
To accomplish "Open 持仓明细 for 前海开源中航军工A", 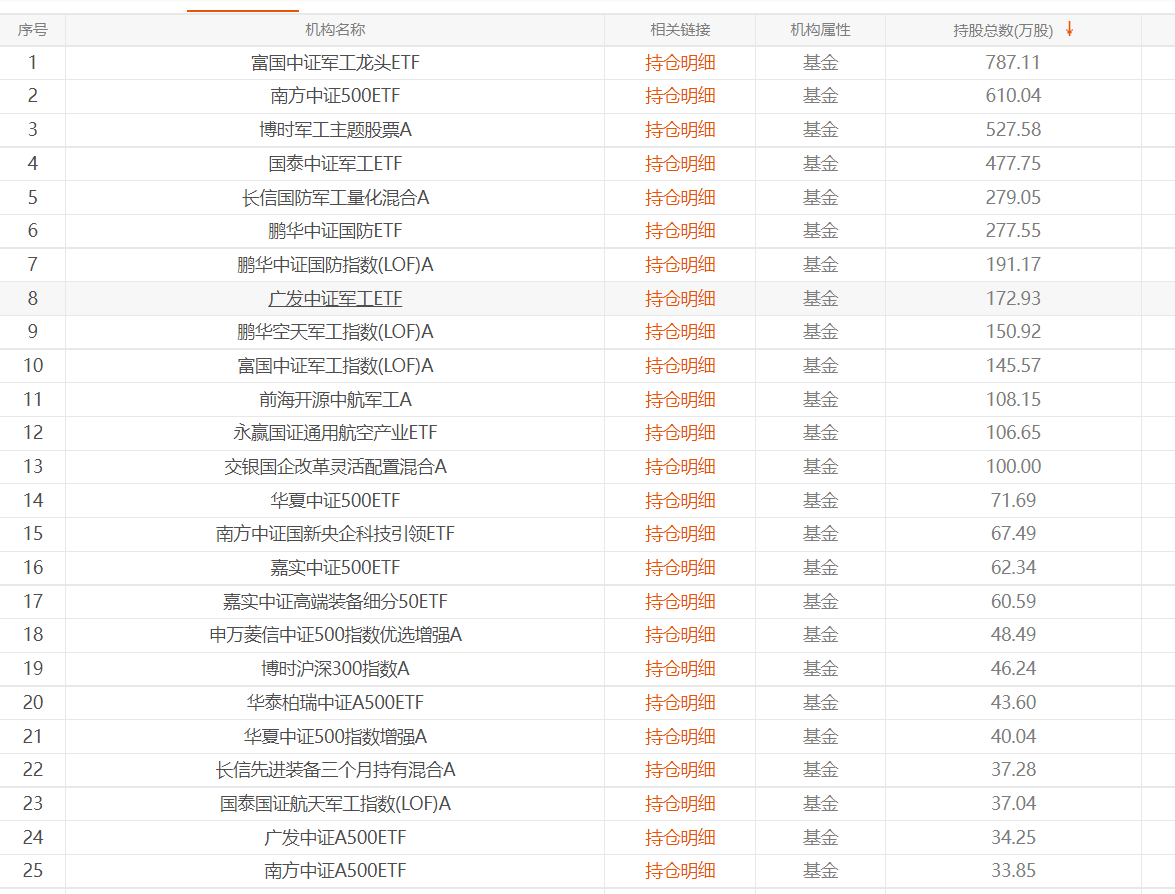I will (680, 399).
